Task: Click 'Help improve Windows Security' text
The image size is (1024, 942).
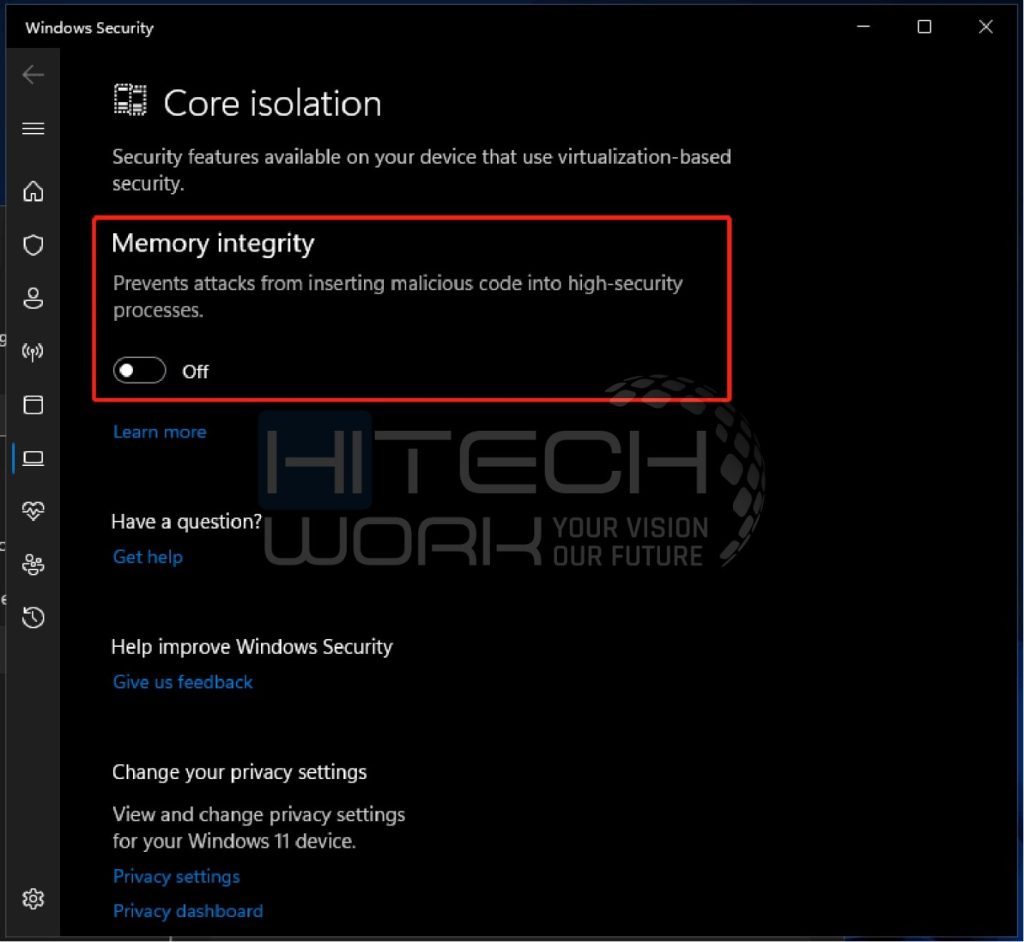Action: tap(252, 647)
